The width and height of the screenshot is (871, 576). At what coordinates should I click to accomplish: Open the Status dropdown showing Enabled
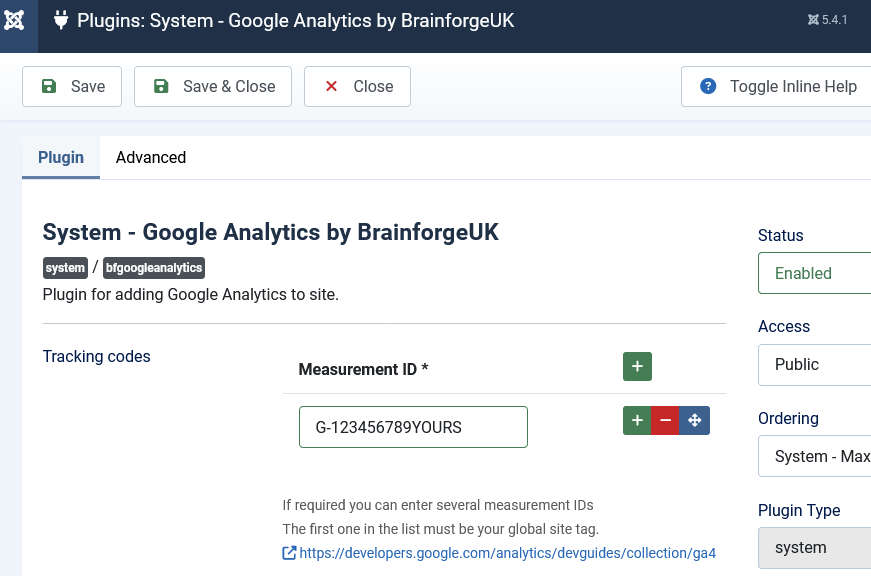pos(814,273)
